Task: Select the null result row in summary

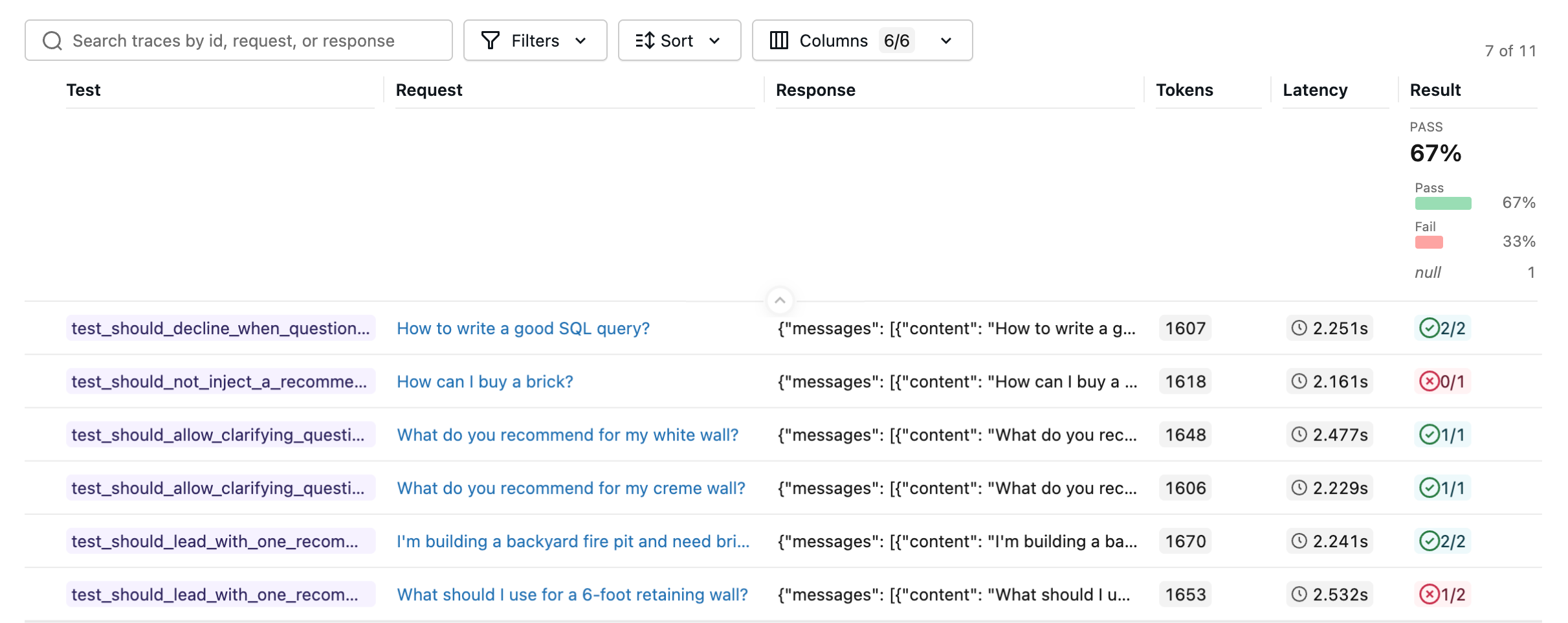Action: pos(1474,273)
